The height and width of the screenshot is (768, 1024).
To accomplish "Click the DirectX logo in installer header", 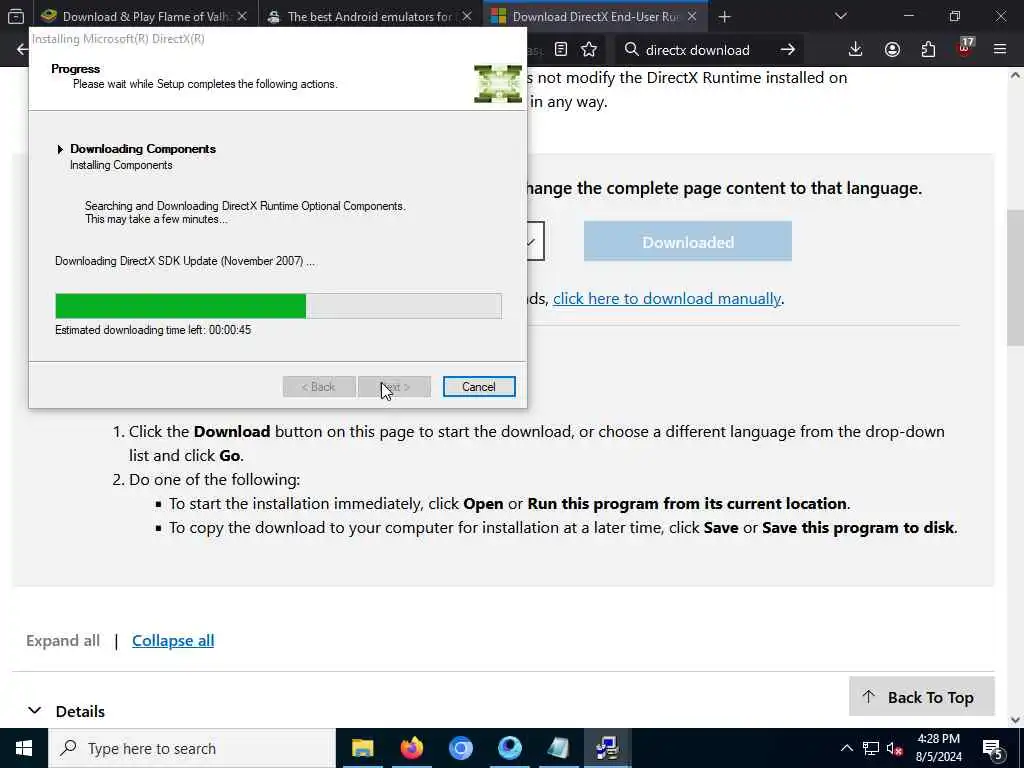I will pyautogui.click(x=498, y=84).
